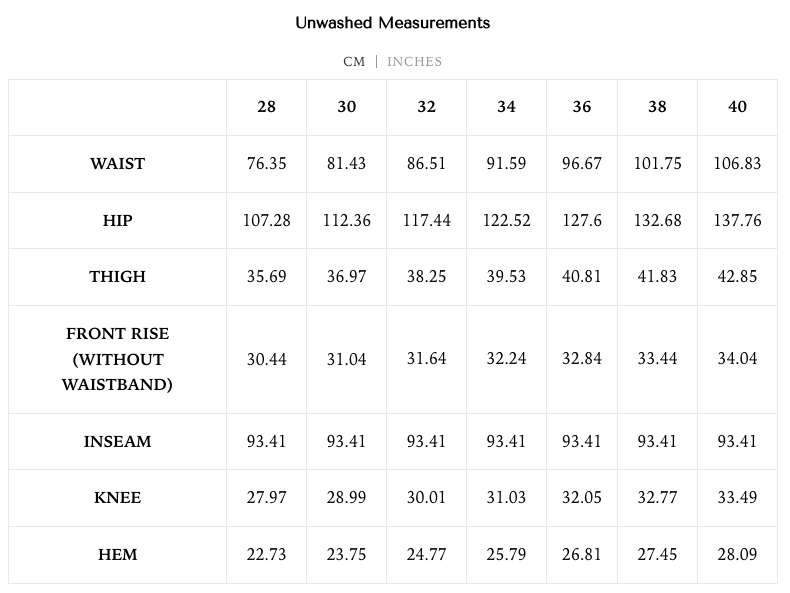Click the size 40 column header
Screen dimensions: 790x593
[737, 107]
